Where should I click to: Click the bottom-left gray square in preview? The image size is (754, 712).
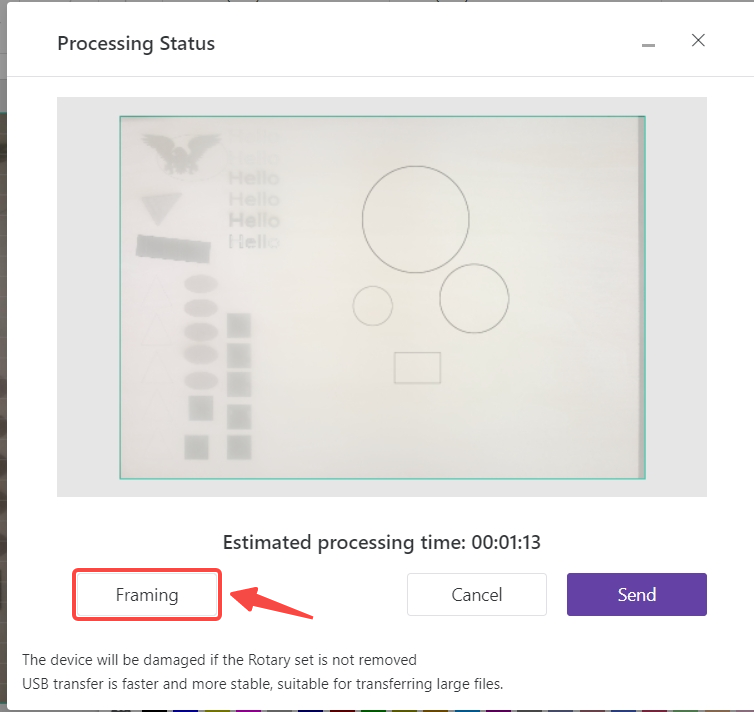pyautogui.click(x=196, y=446)
